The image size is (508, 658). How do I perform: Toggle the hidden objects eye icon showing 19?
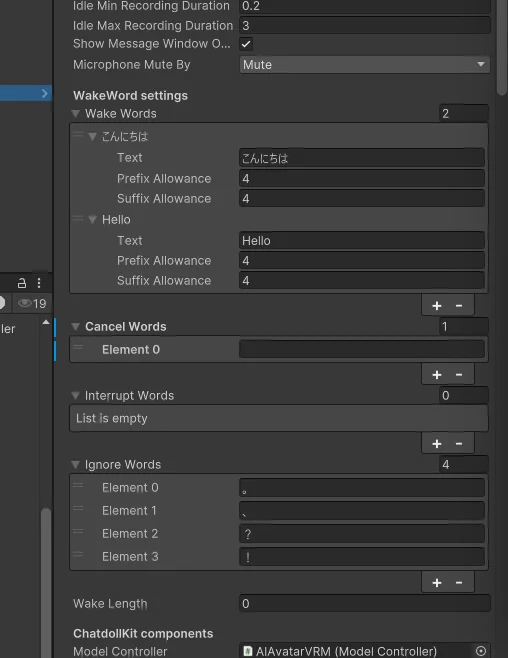32,303
